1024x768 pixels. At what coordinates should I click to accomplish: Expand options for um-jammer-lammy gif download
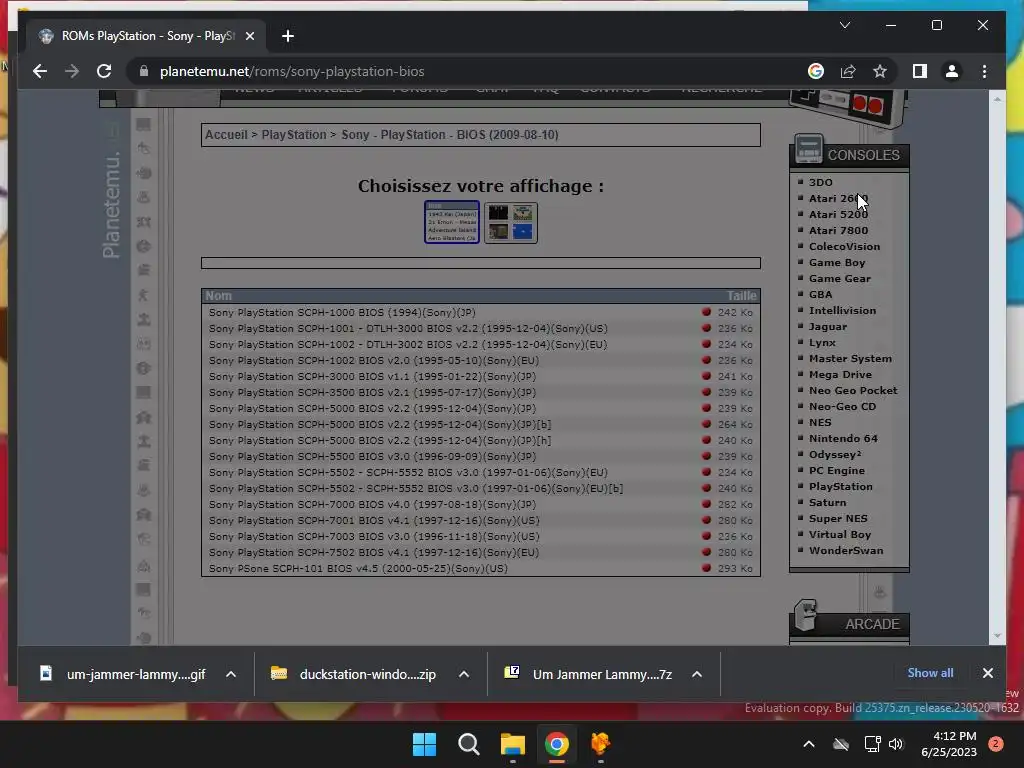pos(231,674)
